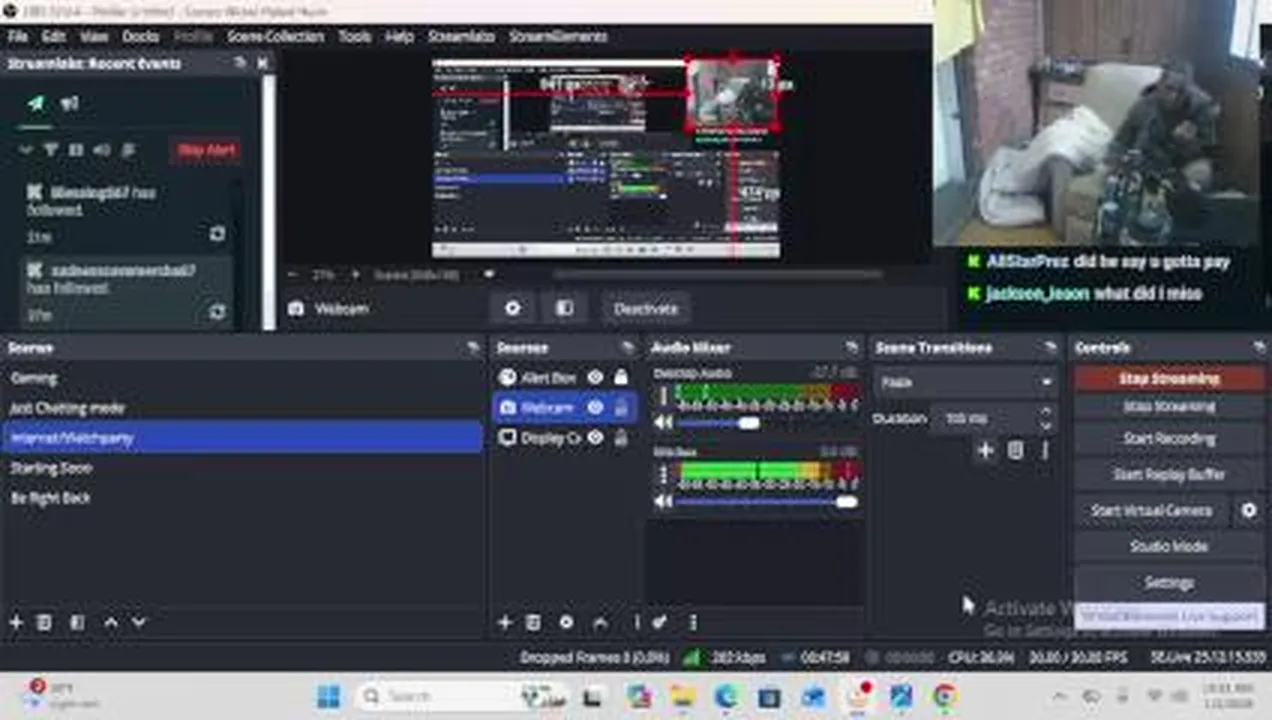Add a scene transition with plus icon

coord(985,450)
